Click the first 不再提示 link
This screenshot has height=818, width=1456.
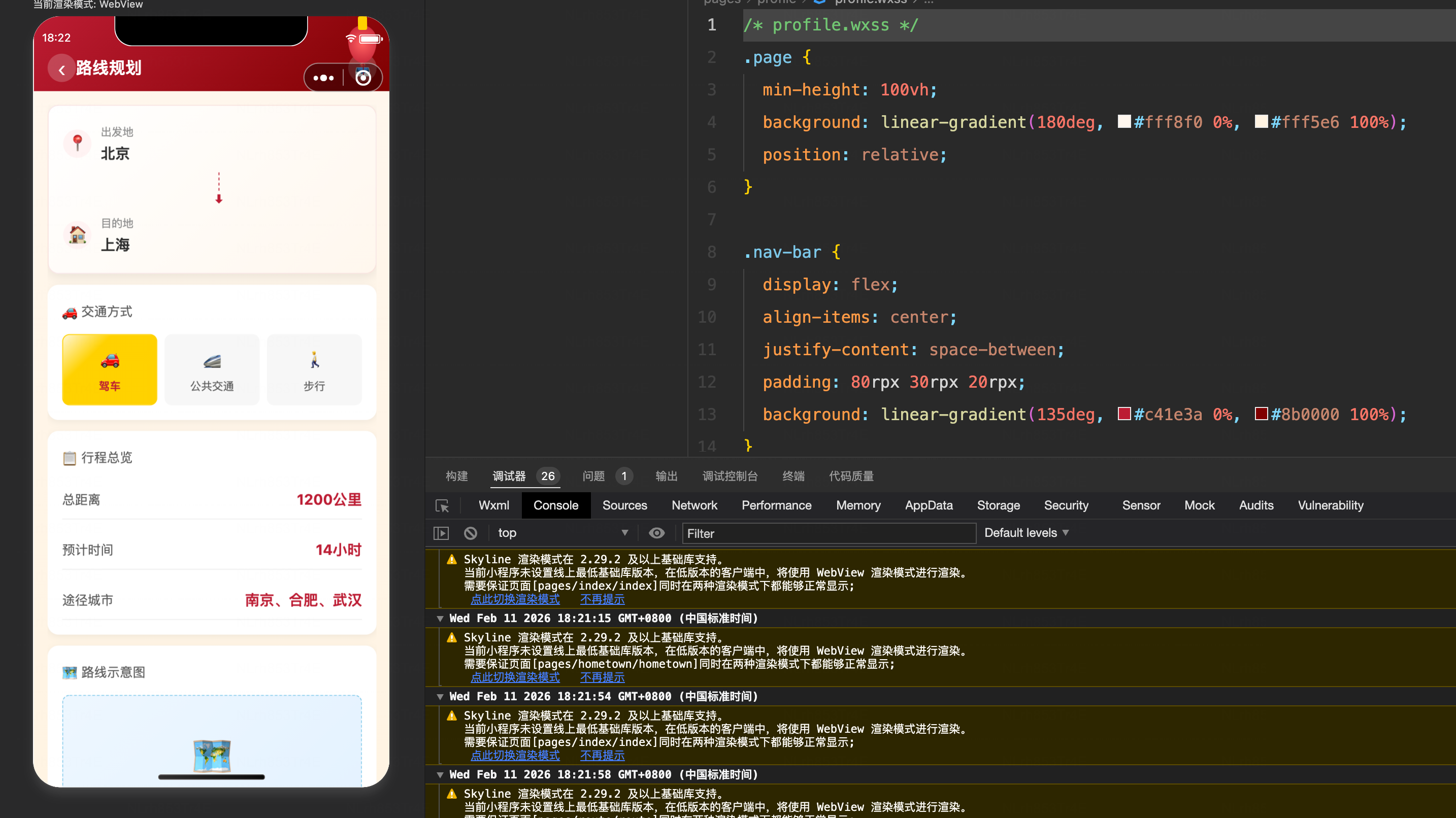point(602,599)
